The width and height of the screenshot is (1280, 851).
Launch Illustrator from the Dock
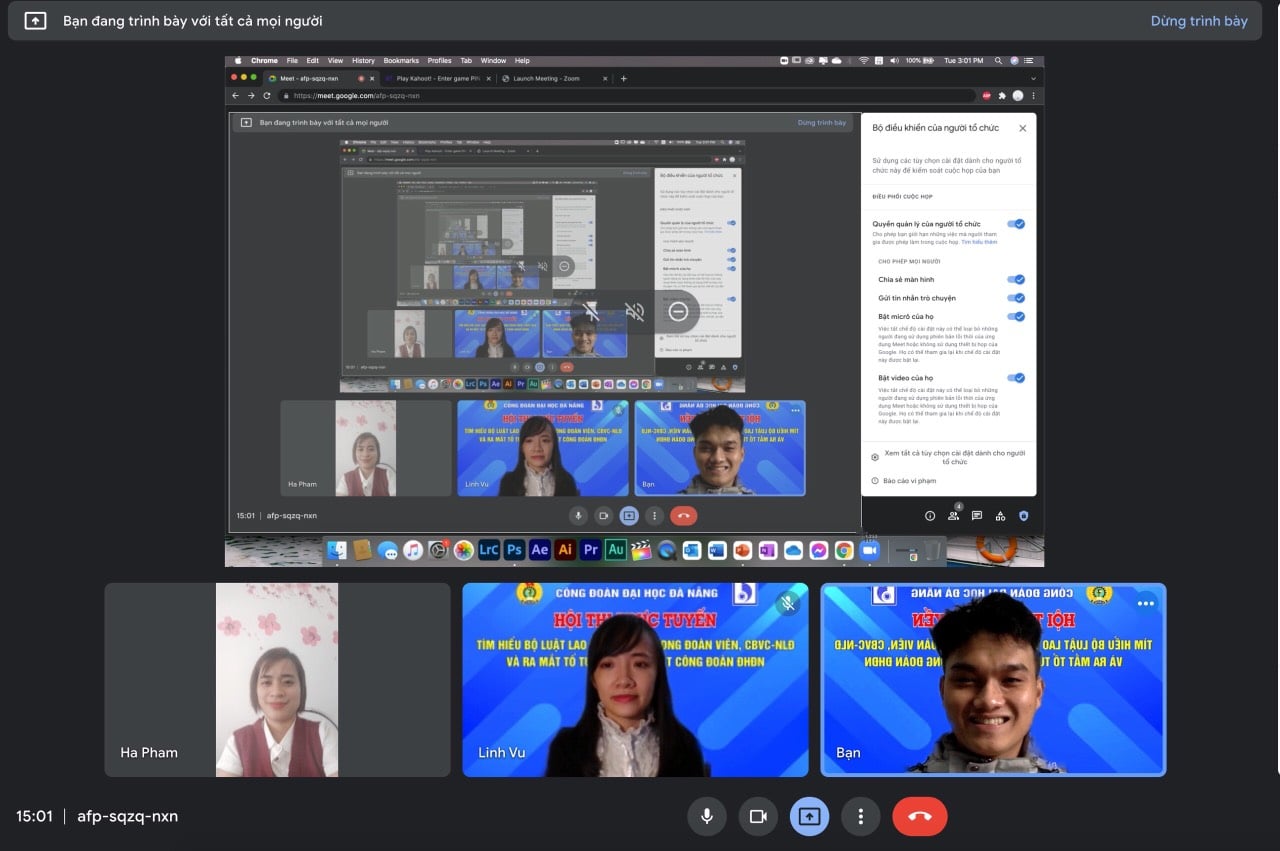(565, 550)
